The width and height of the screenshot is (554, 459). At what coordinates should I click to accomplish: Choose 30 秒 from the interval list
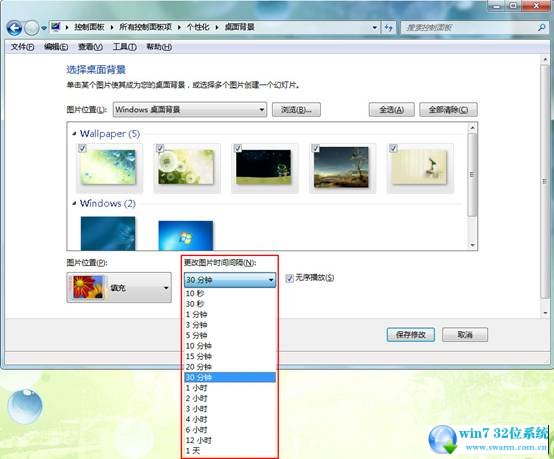230,304
